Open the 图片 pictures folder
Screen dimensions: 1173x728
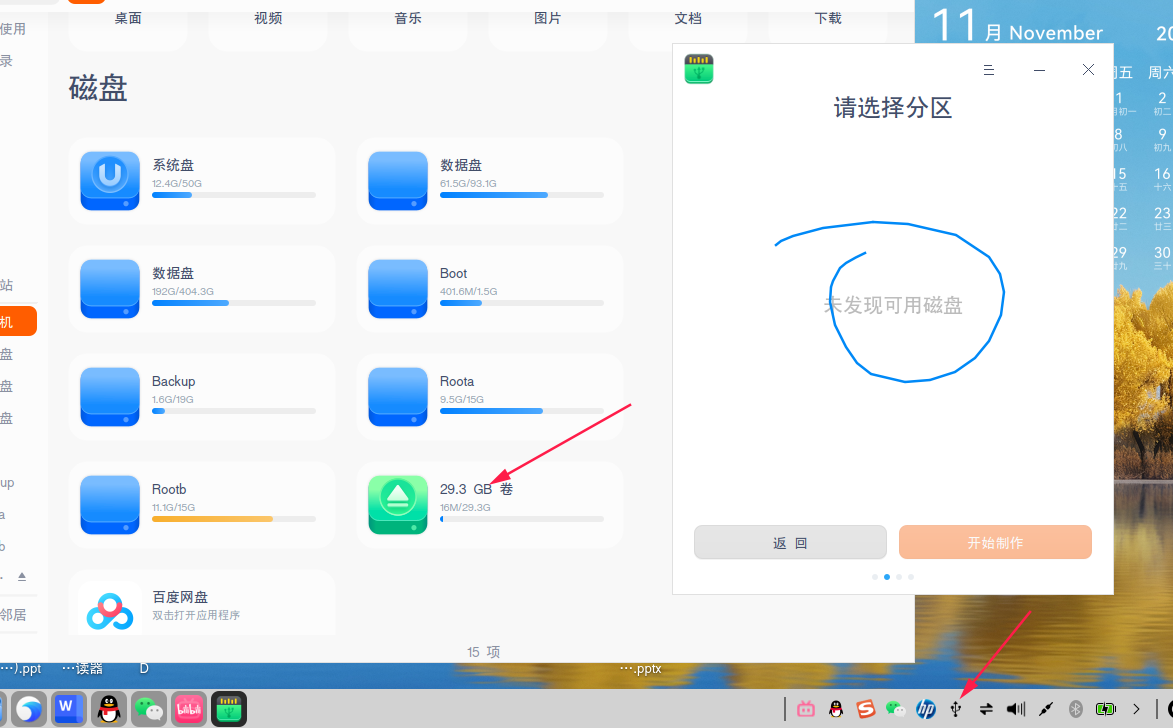[x=548, y=19]
